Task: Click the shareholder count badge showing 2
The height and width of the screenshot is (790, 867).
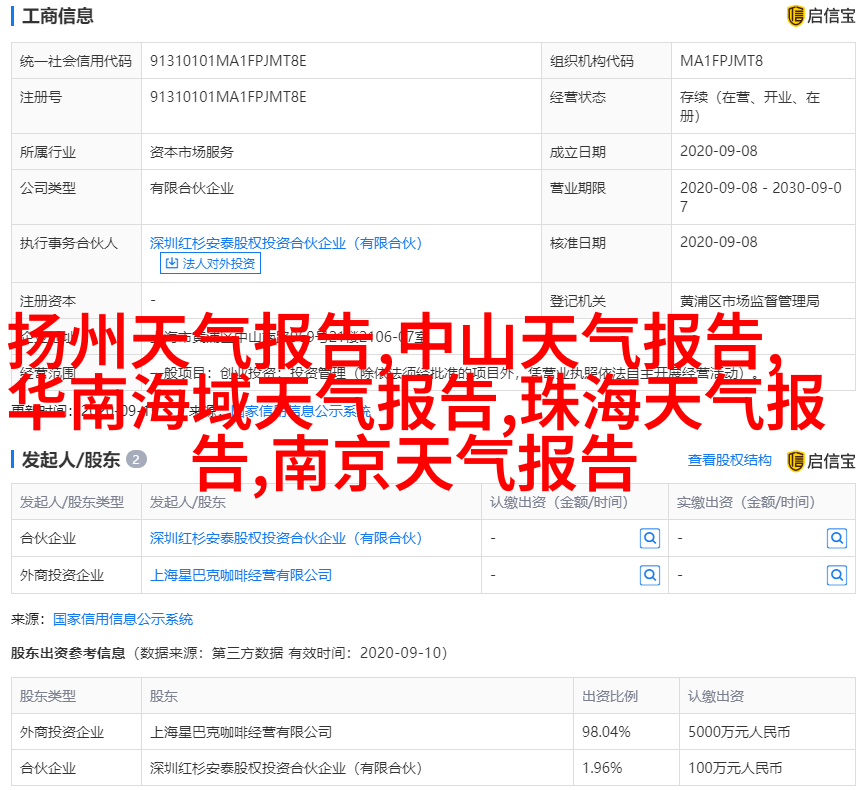Action: point(136,459)
